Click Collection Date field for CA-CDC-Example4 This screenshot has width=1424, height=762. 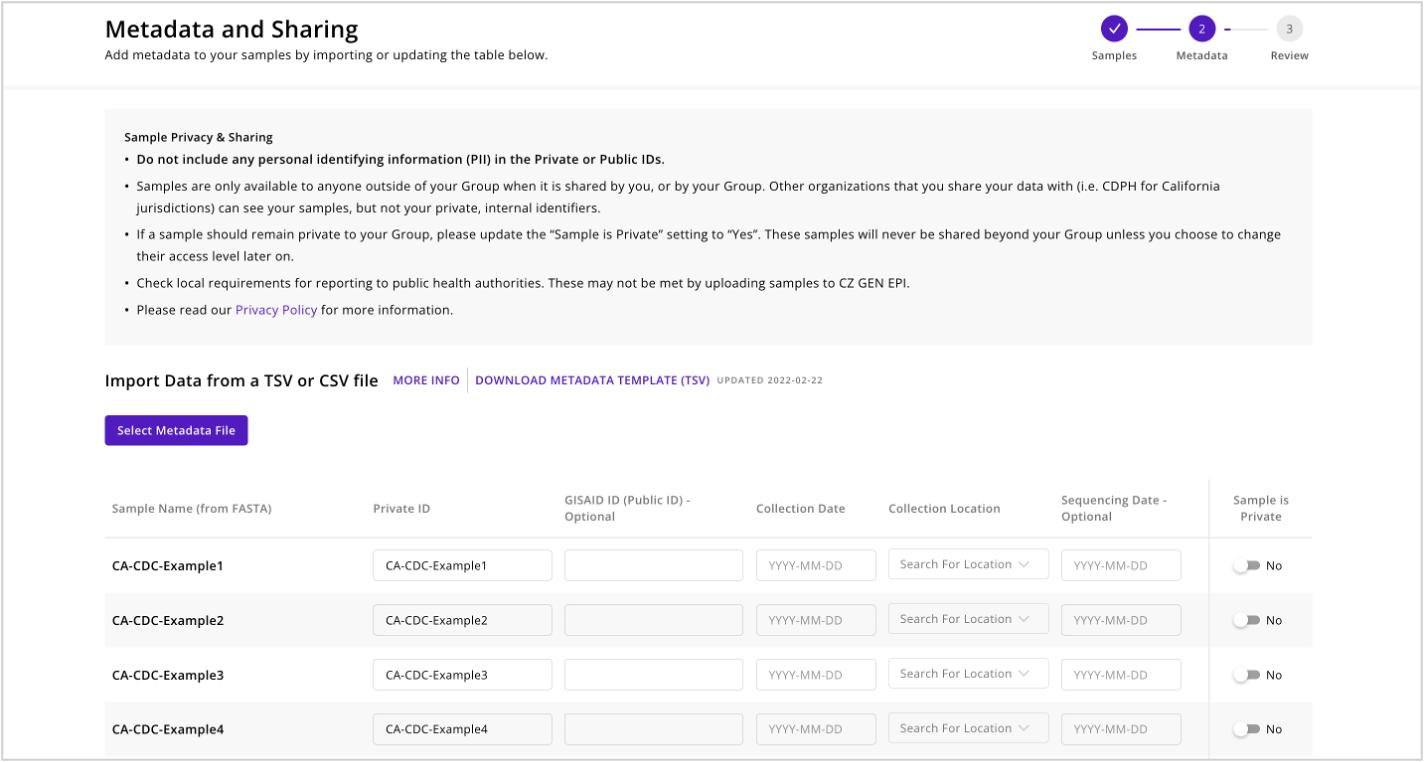[x=816, y=729]
